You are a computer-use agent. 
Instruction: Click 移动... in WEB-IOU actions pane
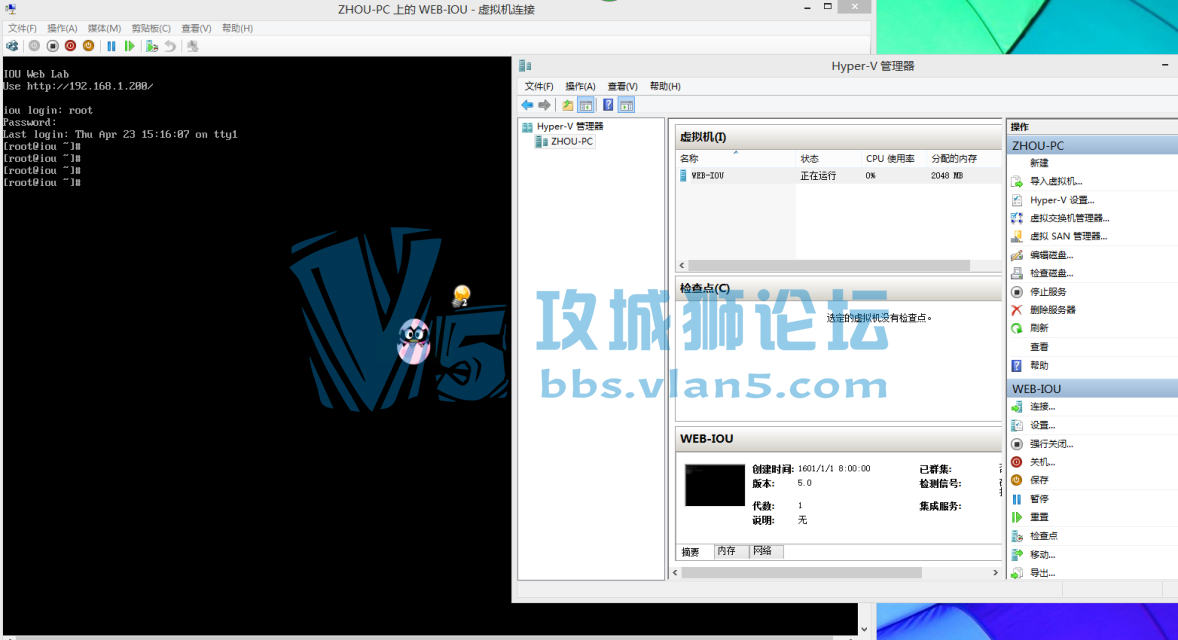[1042, 554]
